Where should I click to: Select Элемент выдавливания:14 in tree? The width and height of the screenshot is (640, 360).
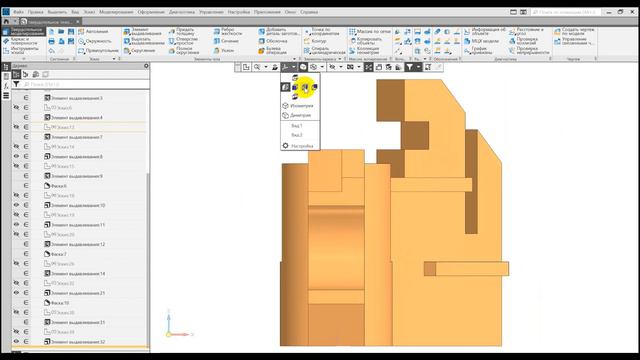click(x=75, y=273)
